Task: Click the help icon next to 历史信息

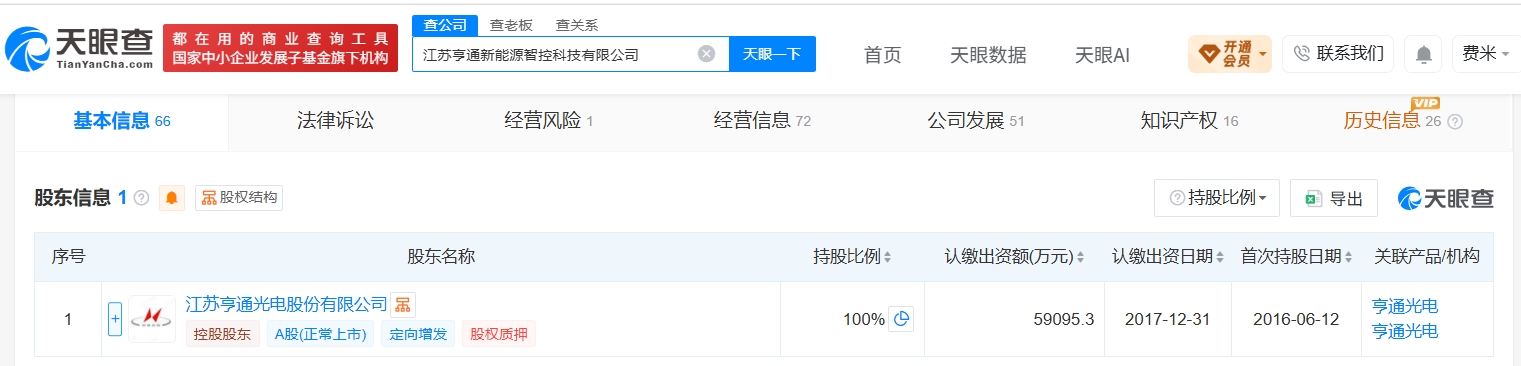Action: [x=1455, y=122]
